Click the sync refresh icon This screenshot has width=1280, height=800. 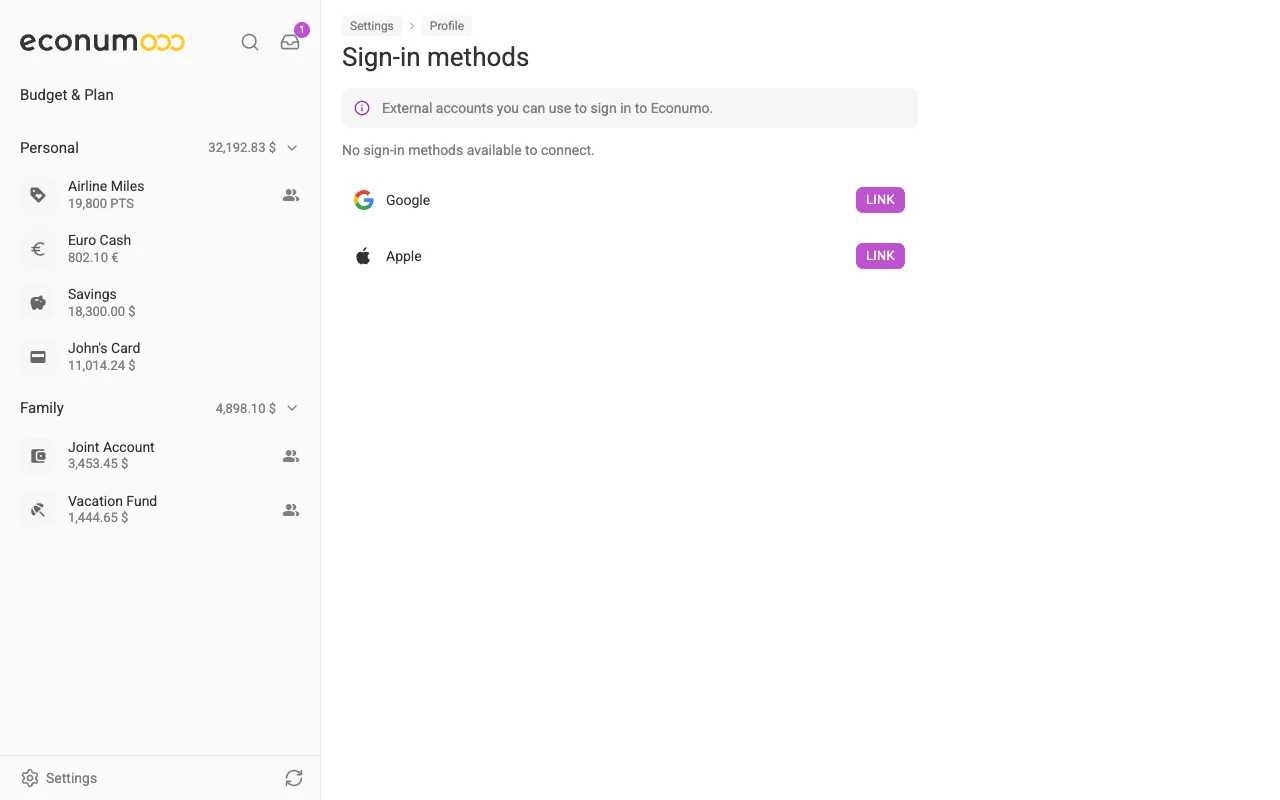(x=294, y=778)
